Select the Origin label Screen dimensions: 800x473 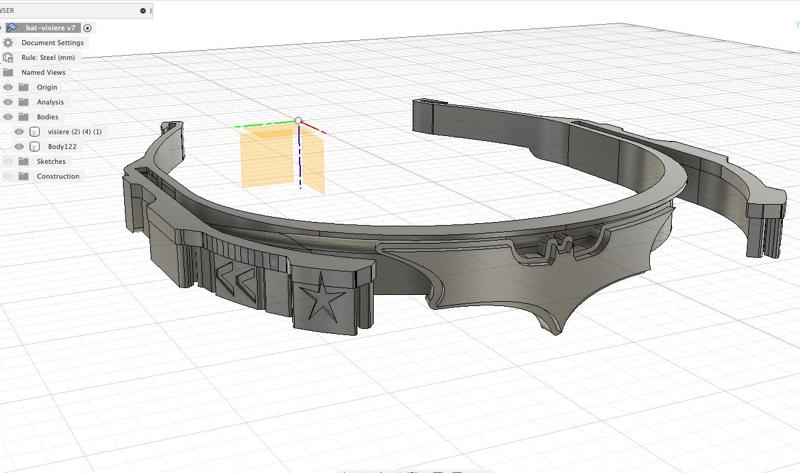click(47, 87)
